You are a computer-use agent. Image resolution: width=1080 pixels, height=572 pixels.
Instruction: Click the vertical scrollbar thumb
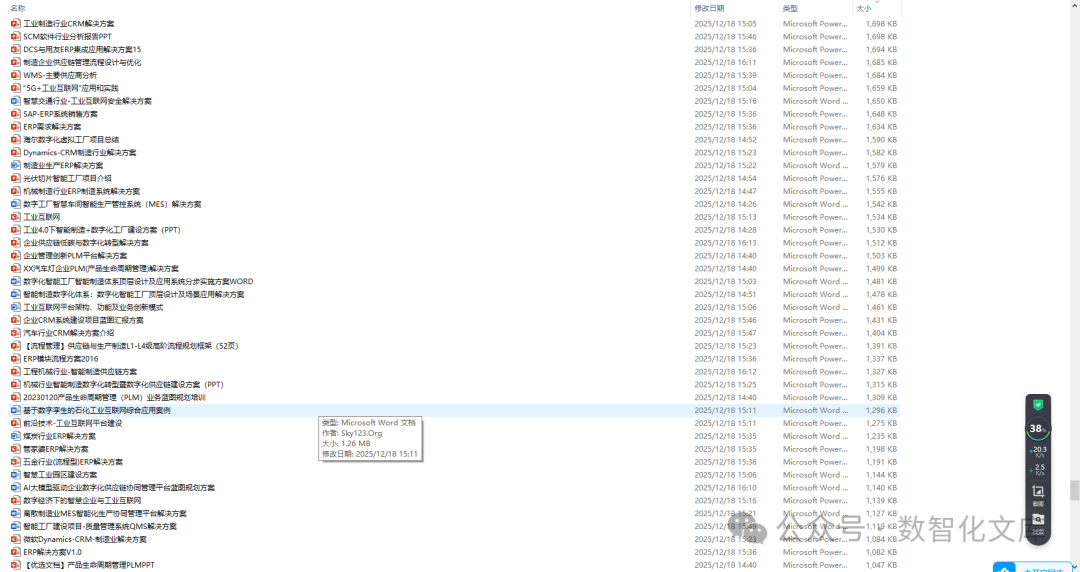tap(1074, 490)
